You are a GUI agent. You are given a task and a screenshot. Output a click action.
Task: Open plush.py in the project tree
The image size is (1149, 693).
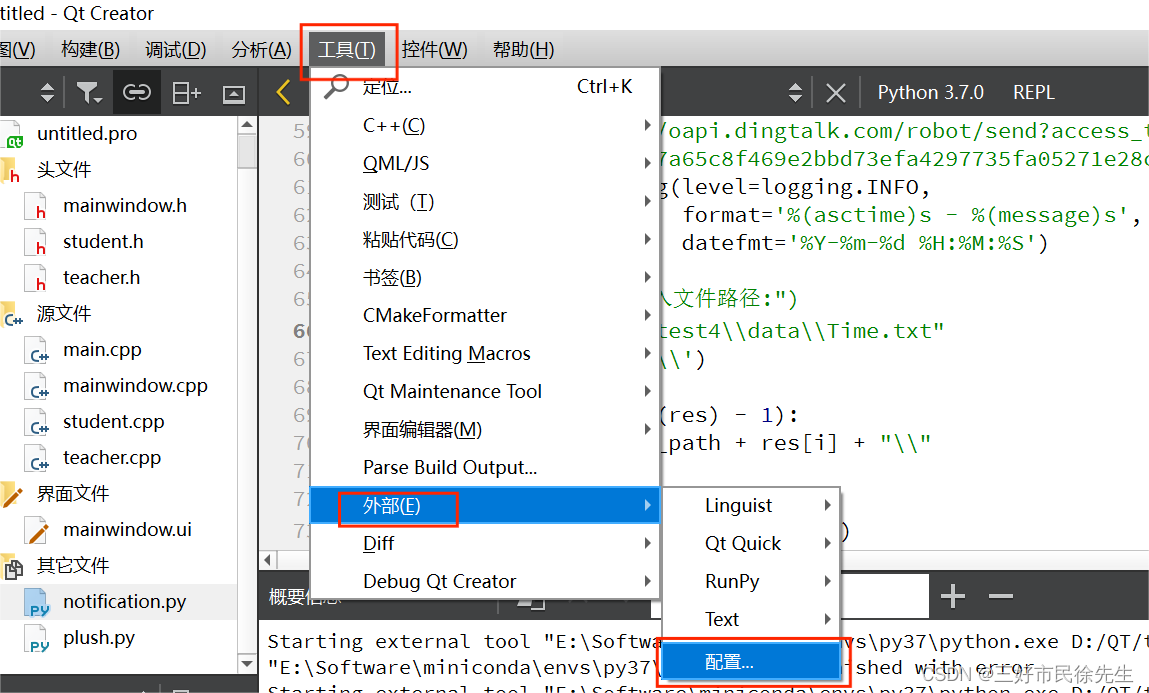click(99, 638)
